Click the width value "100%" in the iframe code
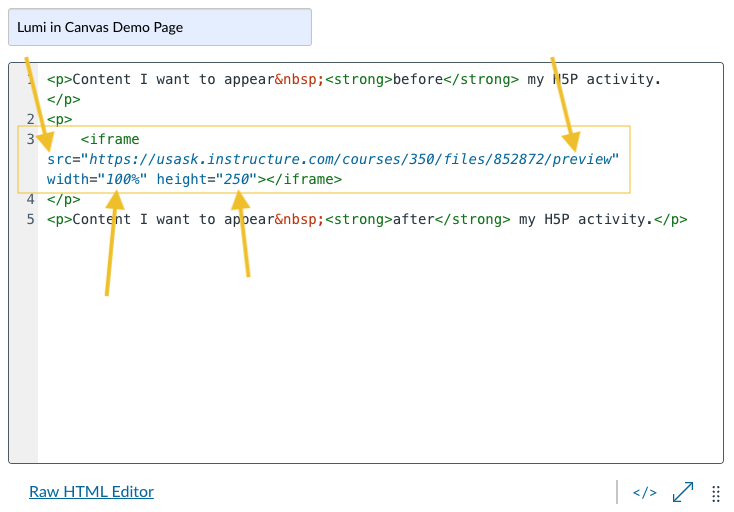Image resolution: width=734 pixels, height=512 pixels. (123, 179)
